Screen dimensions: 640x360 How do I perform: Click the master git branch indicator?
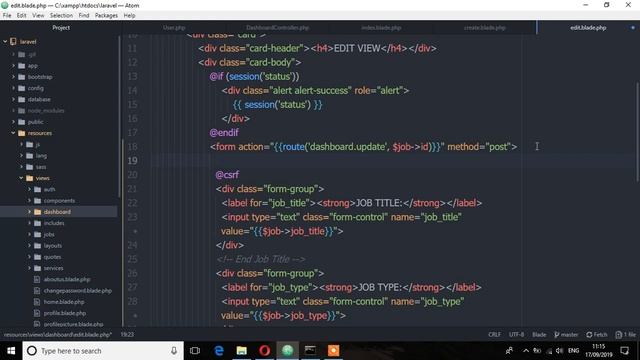pos(566,335)
